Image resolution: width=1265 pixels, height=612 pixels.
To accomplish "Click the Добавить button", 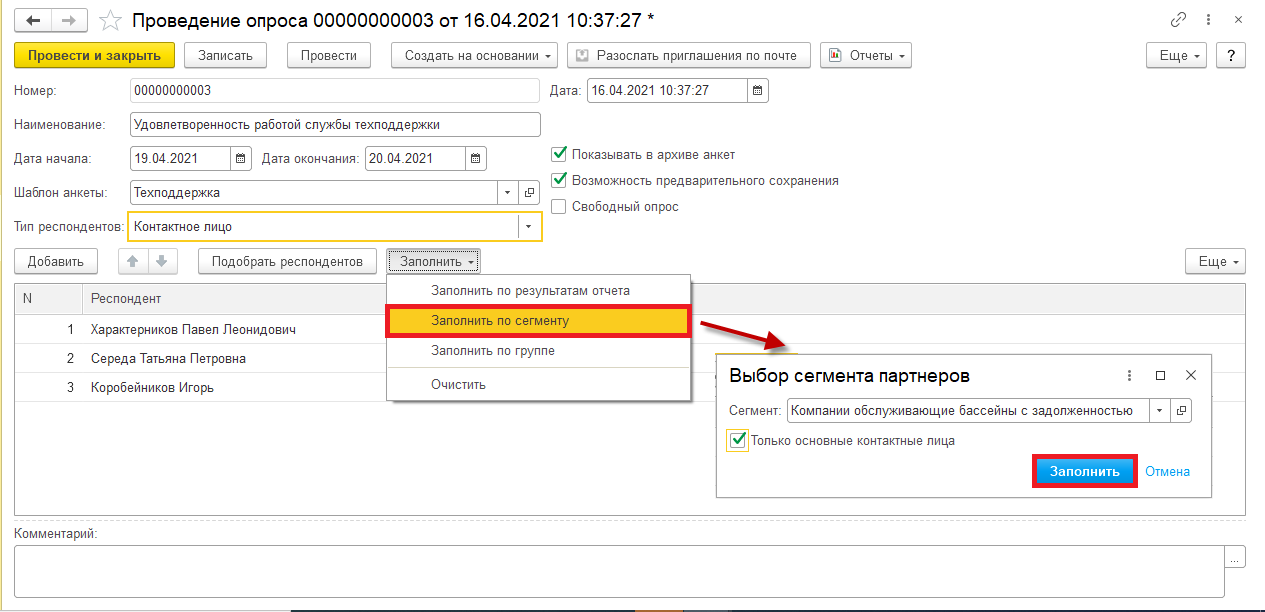I will point(56,261).
